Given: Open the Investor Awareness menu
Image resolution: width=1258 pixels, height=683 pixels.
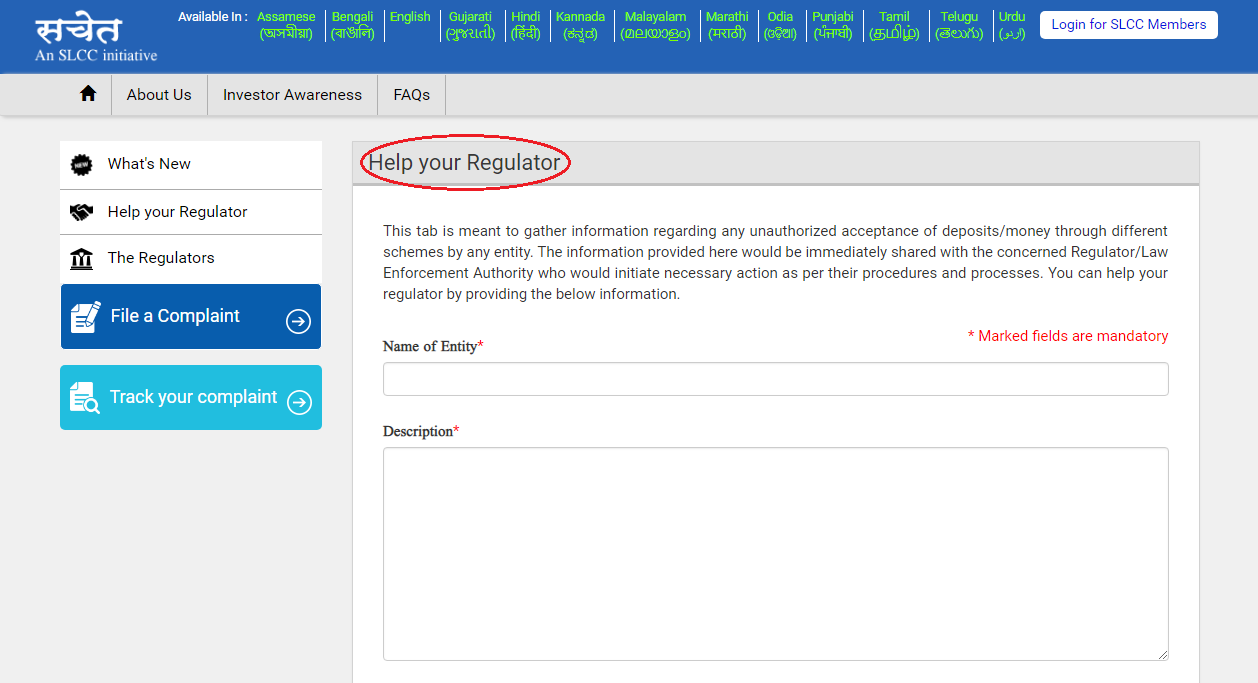Looking at the screenshot, I should click(x=292, y=95).
